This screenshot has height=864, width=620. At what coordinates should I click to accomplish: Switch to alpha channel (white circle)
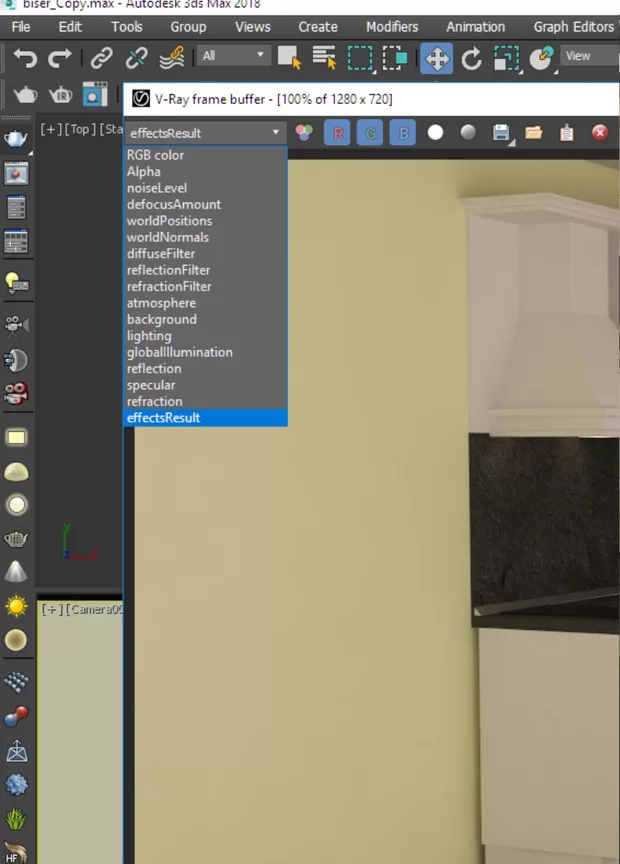coord(435,133)
